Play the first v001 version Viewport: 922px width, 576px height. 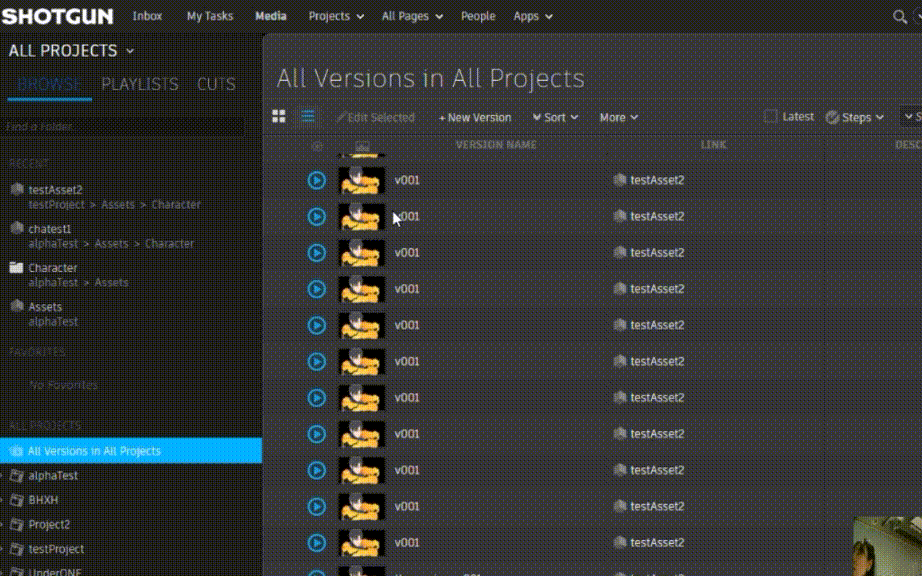pyautogui.click(x=316, y=181)
